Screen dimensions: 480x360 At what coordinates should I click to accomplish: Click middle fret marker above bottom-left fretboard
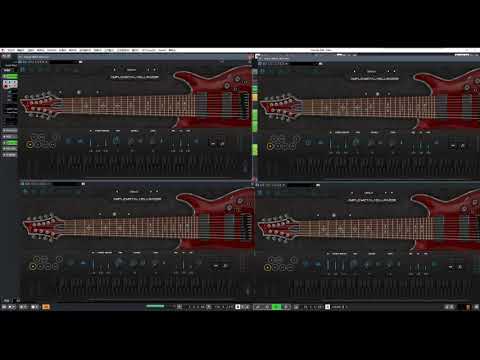[x=114, y=214]
